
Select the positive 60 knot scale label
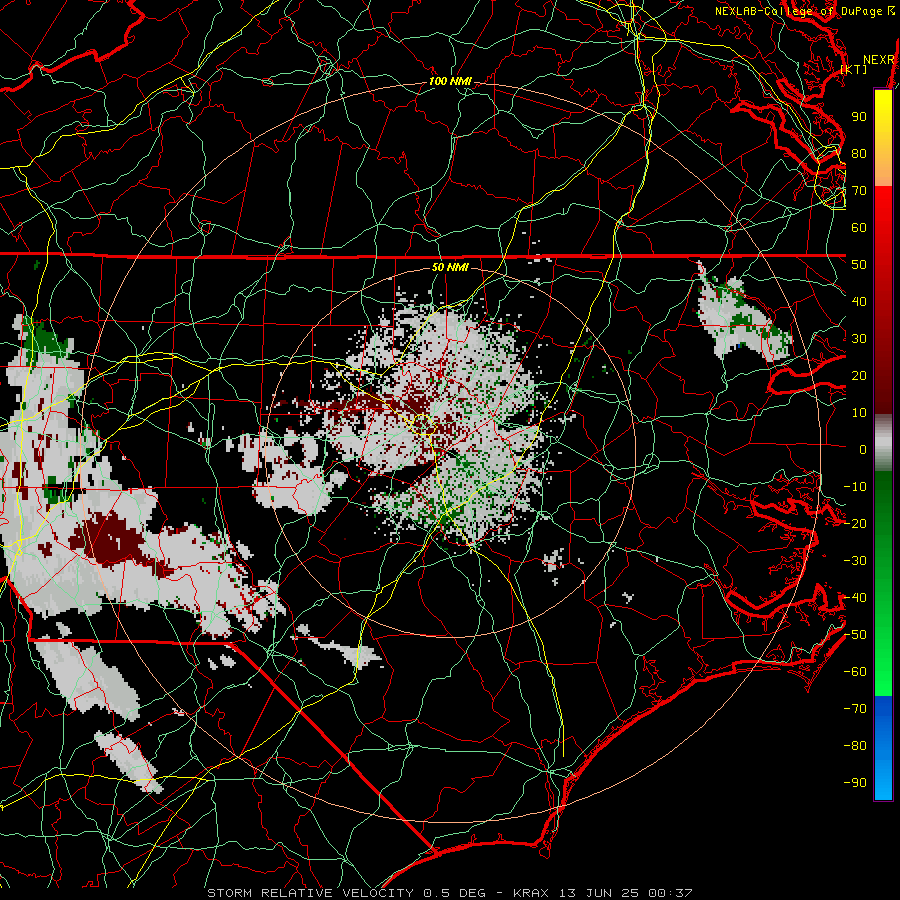point(859,228)
